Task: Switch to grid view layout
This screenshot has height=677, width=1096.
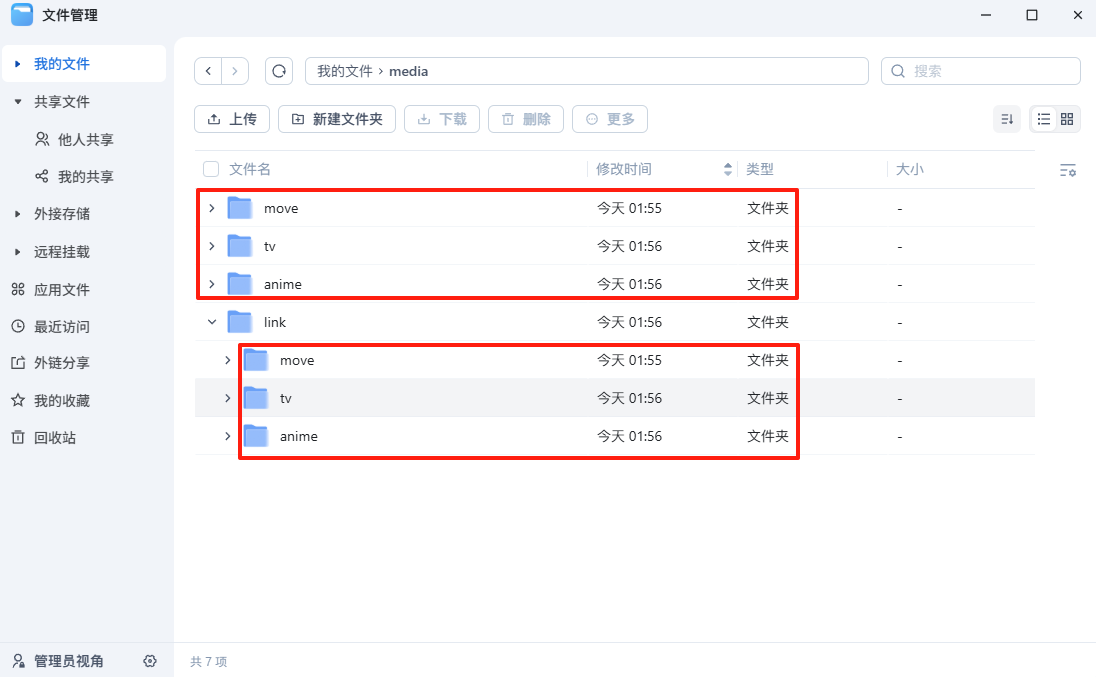Action: [x=1068, y=118]
